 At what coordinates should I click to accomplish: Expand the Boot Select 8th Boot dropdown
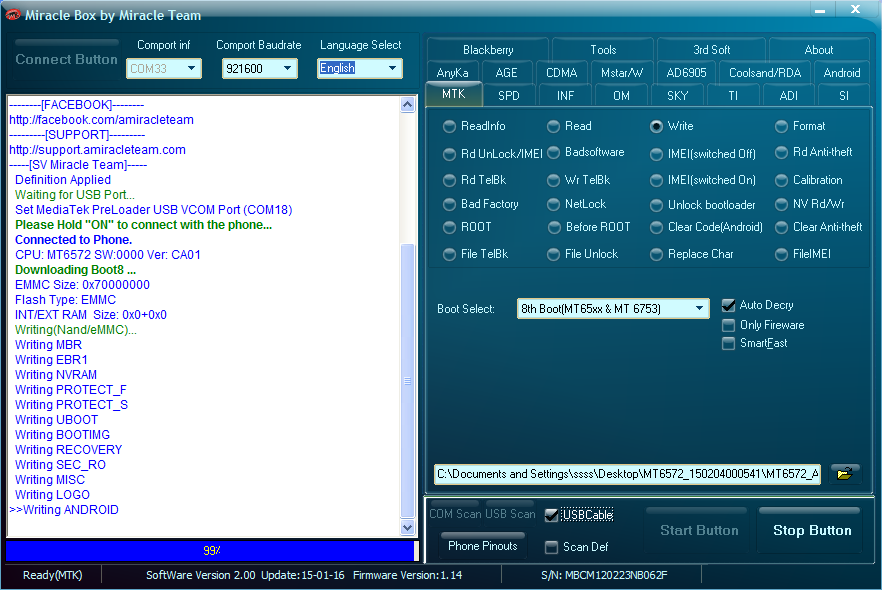[x=613, y=308]
